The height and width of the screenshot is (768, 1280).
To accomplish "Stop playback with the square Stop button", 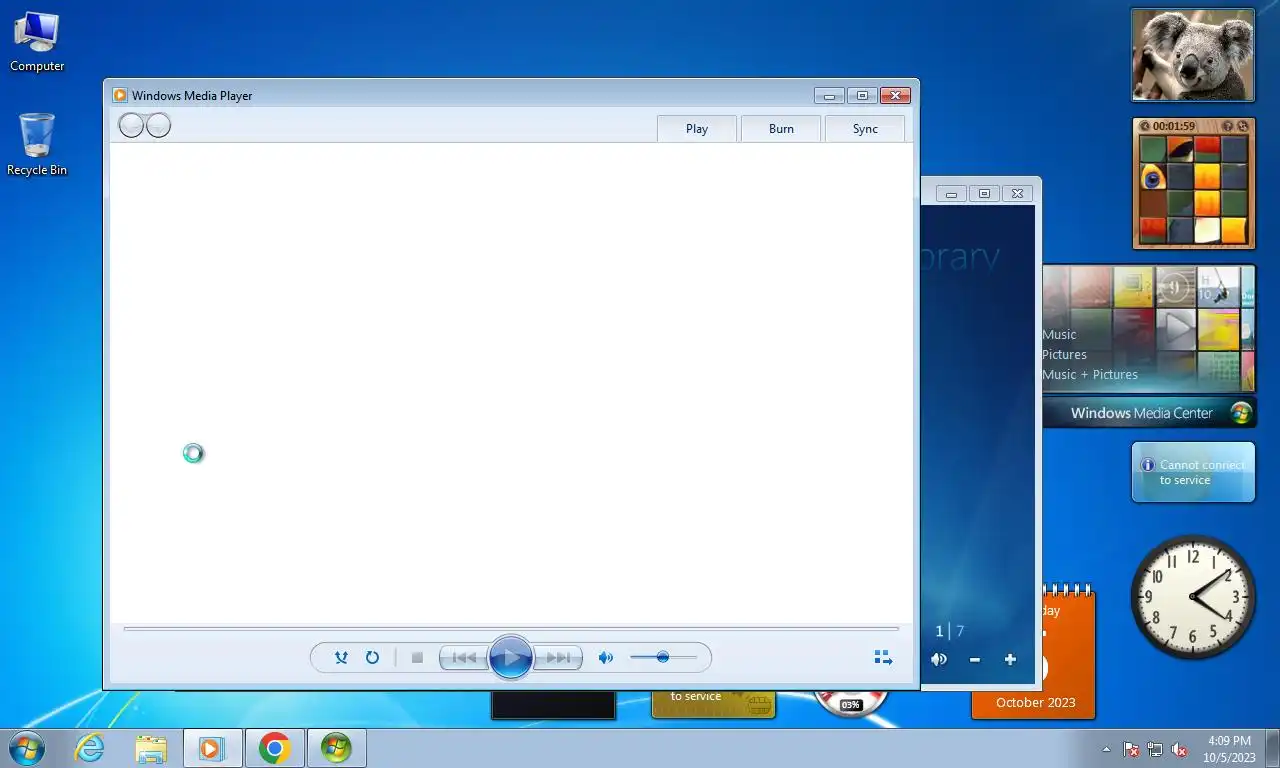I will pyautogui.click(x=417, y=657).
